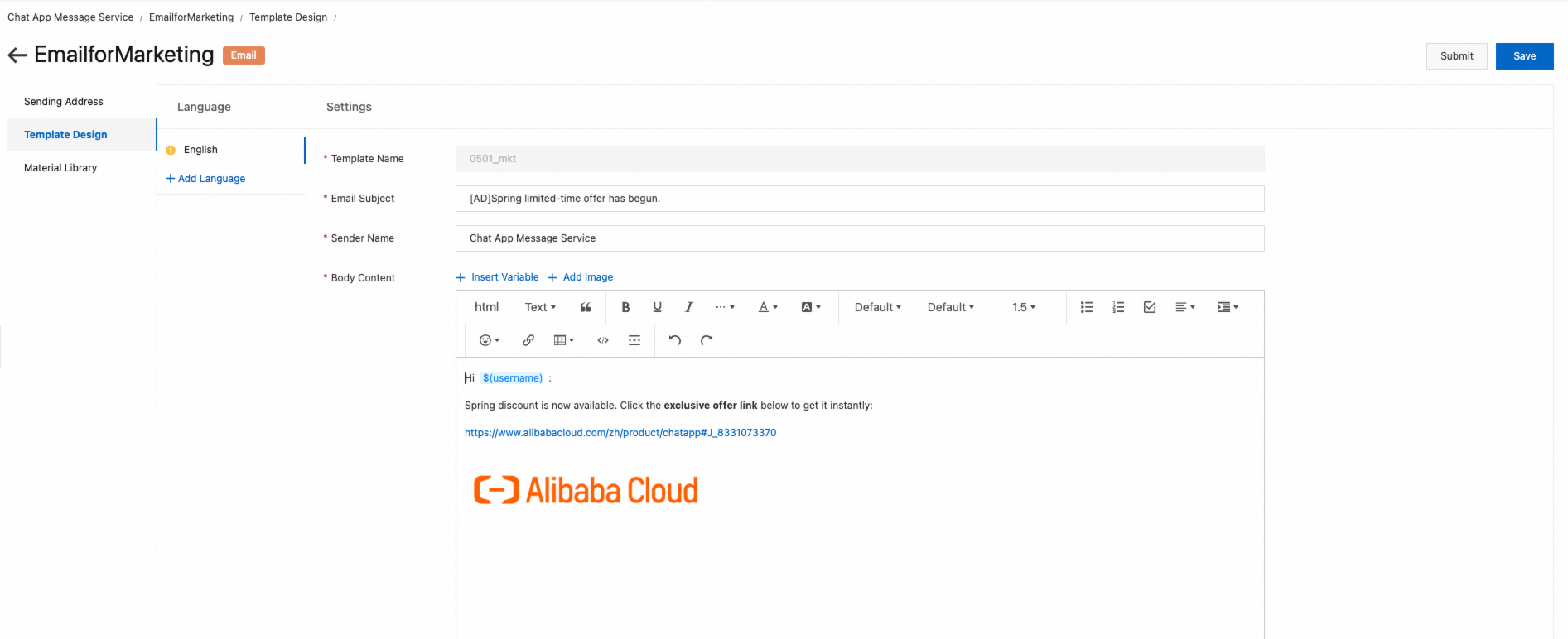Open the font color picker

768,307
